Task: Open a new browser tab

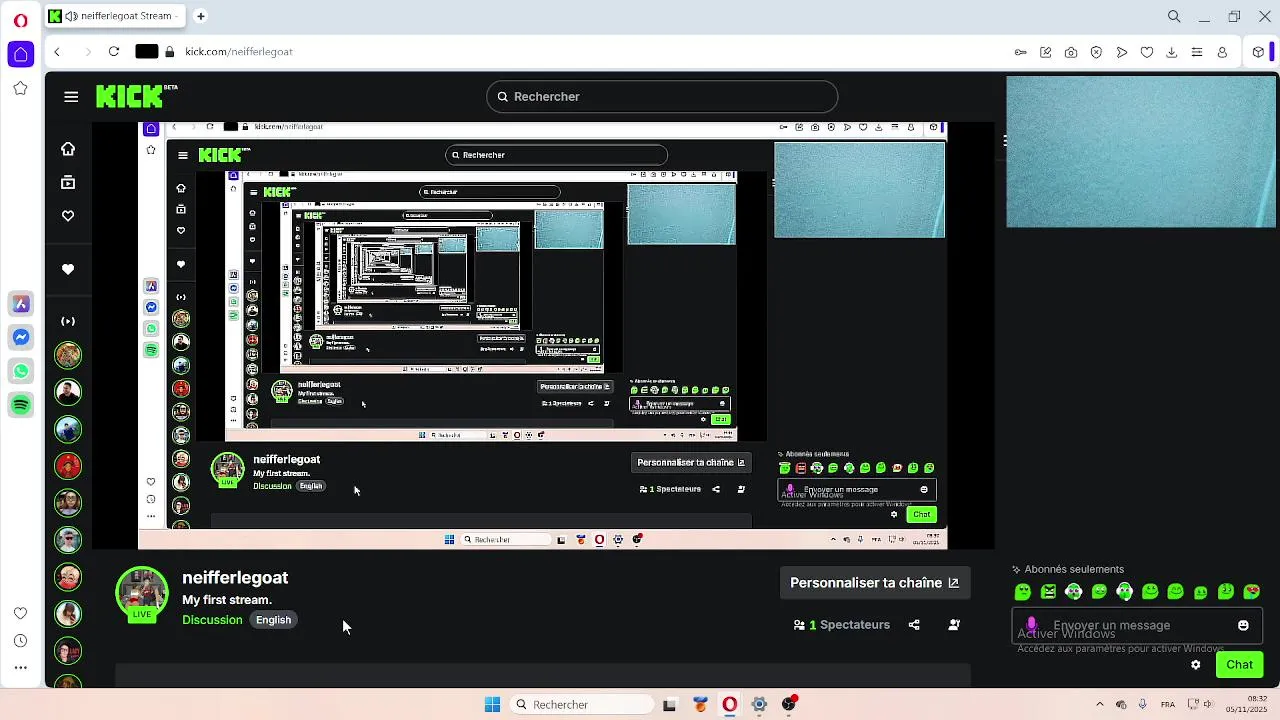Action: click(200, 16)
